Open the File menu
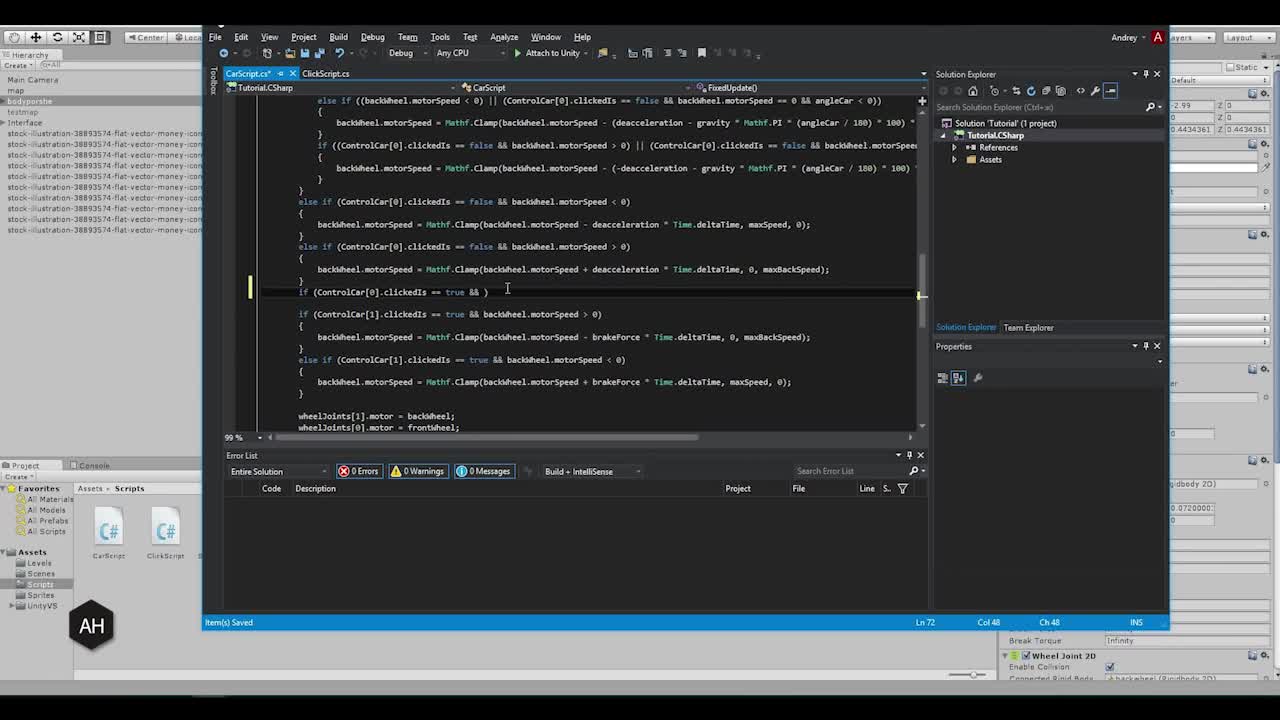Screen dimensions: 1280x720 [x=215, y=37]
